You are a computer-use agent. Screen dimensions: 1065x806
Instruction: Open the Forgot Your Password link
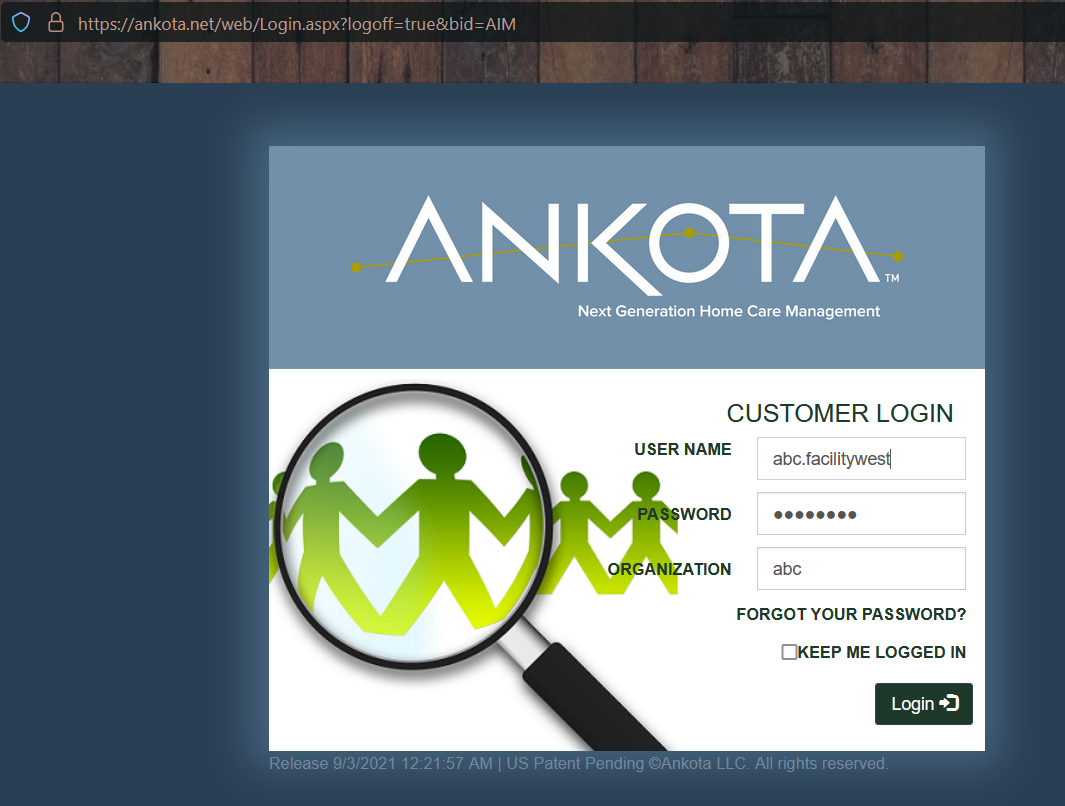click(851, 614)
